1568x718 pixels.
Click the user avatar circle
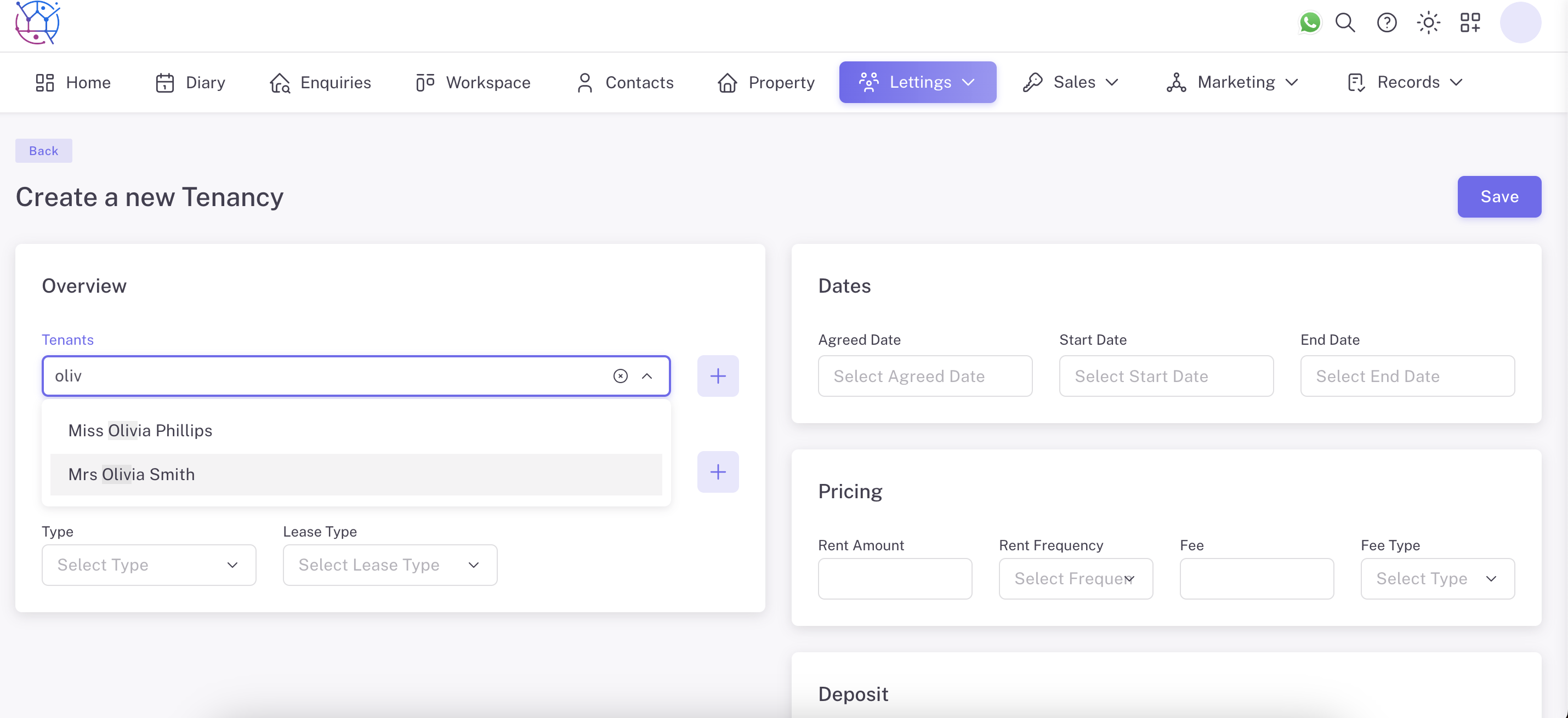coord(1520,22)
